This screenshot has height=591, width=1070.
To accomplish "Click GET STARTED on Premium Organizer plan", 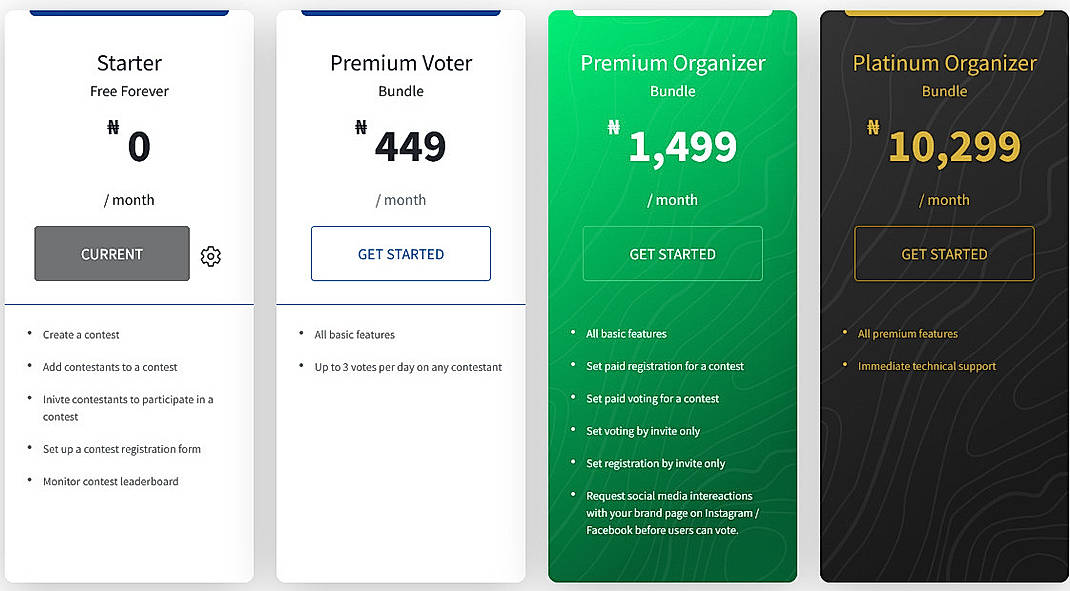I will pos(672,254).
